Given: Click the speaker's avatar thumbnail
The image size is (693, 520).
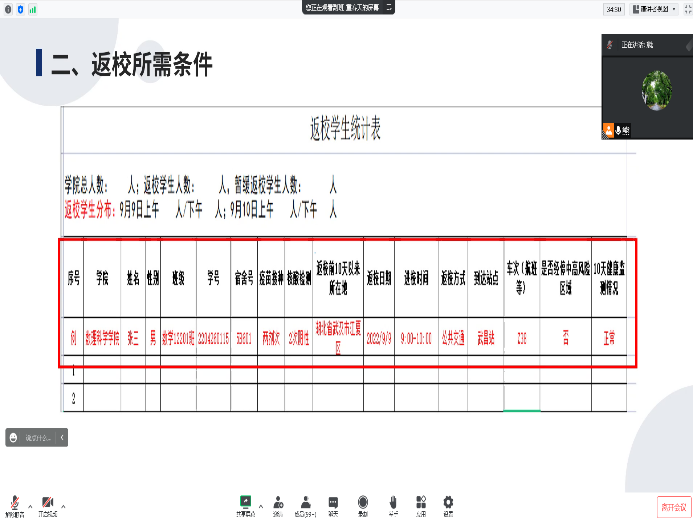Looking at the screenshot, I should pos(656,88).
